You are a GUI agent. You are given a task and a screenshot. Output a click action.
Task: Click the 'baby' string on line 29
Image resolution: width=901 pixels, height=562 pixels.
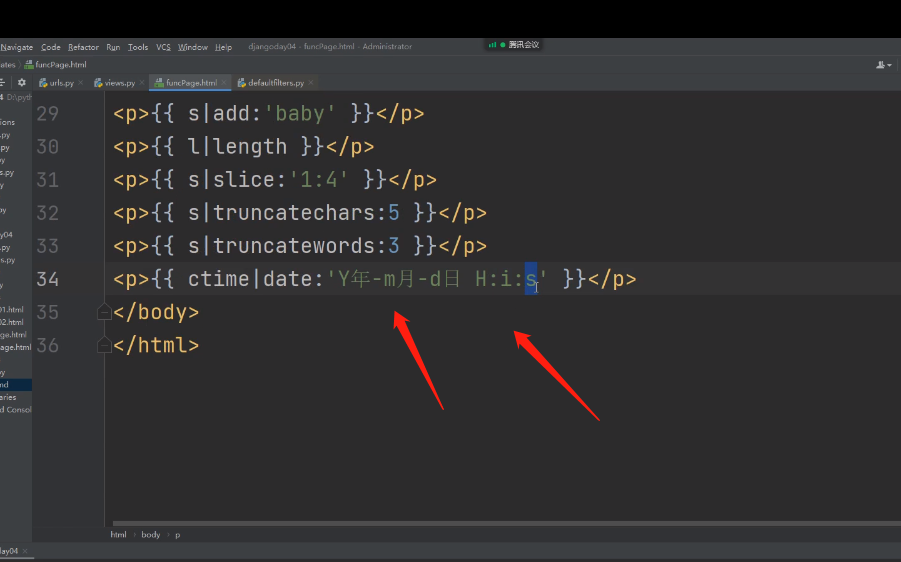pos(299,114)
